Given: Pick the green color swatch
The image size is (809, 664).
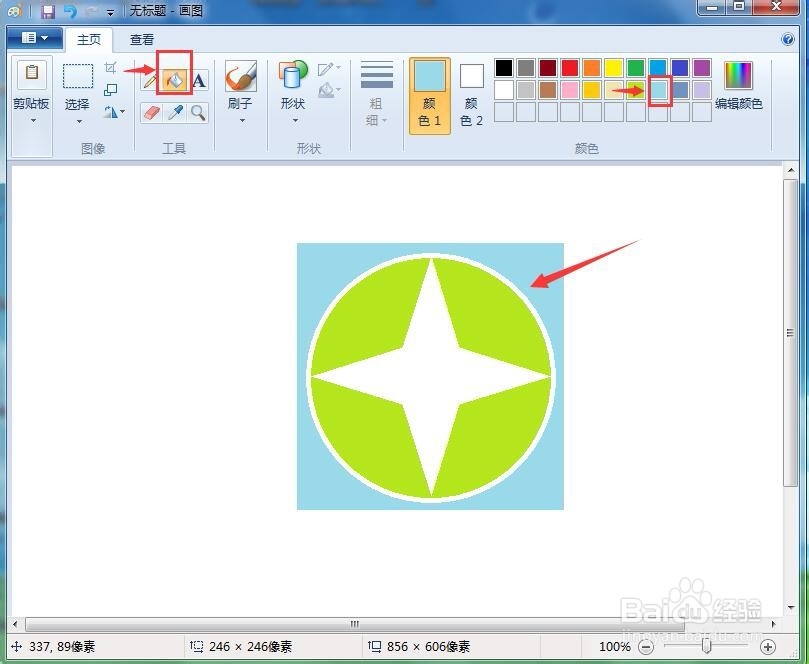Looking at the screenshot, I should pos(636,68).
